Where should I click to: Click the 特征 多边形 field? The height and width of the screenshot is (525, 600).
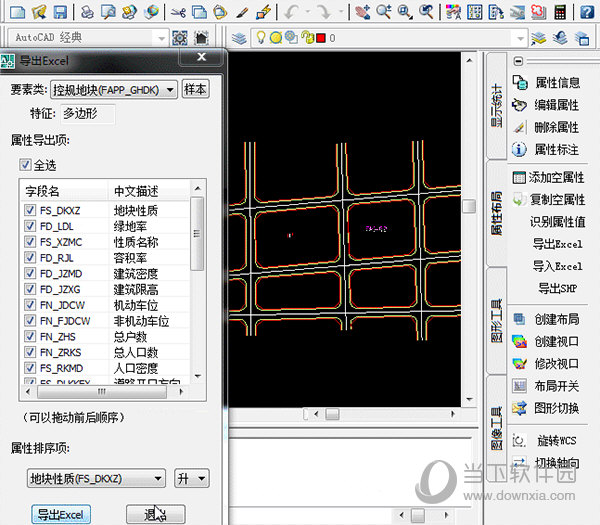[x=88, y=114]
